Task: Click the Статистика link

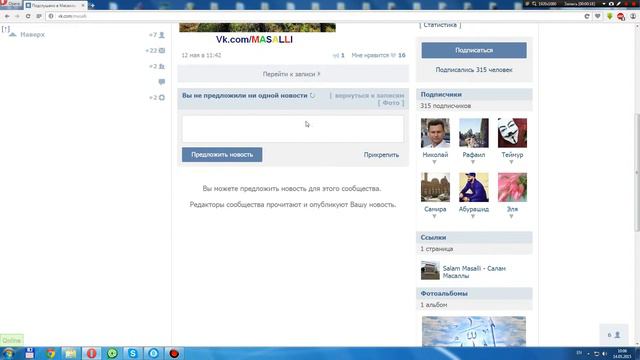Action: point(440,25)
